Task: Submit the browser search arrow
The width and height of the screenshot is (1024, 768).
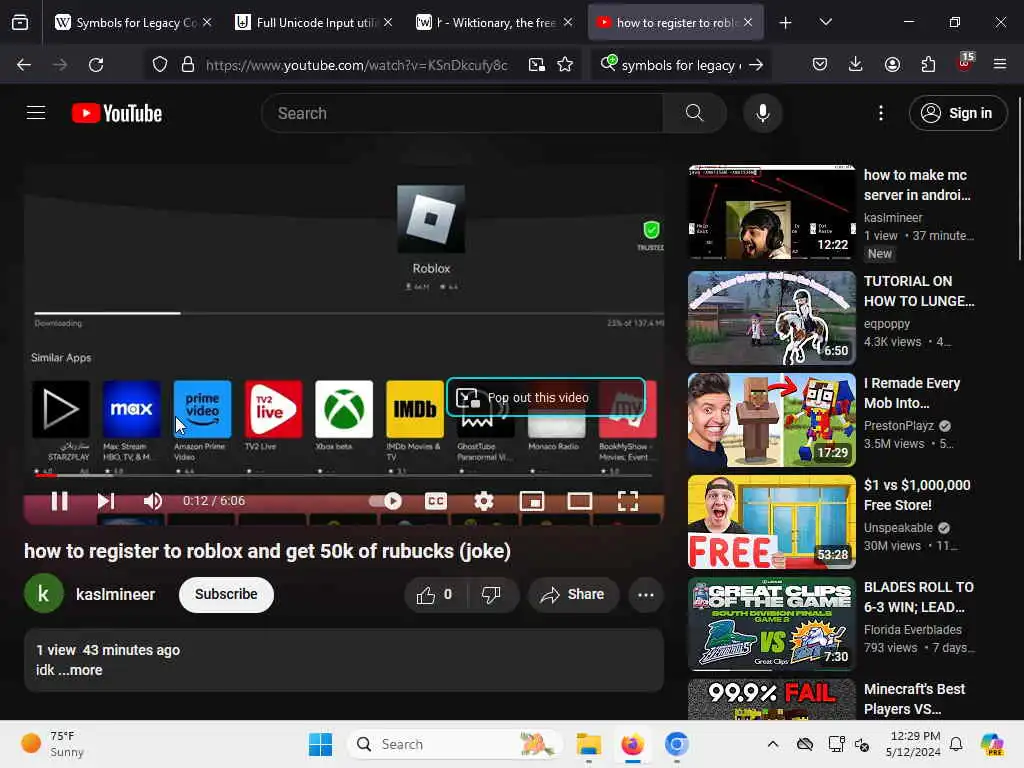Action: pos(756,65)
